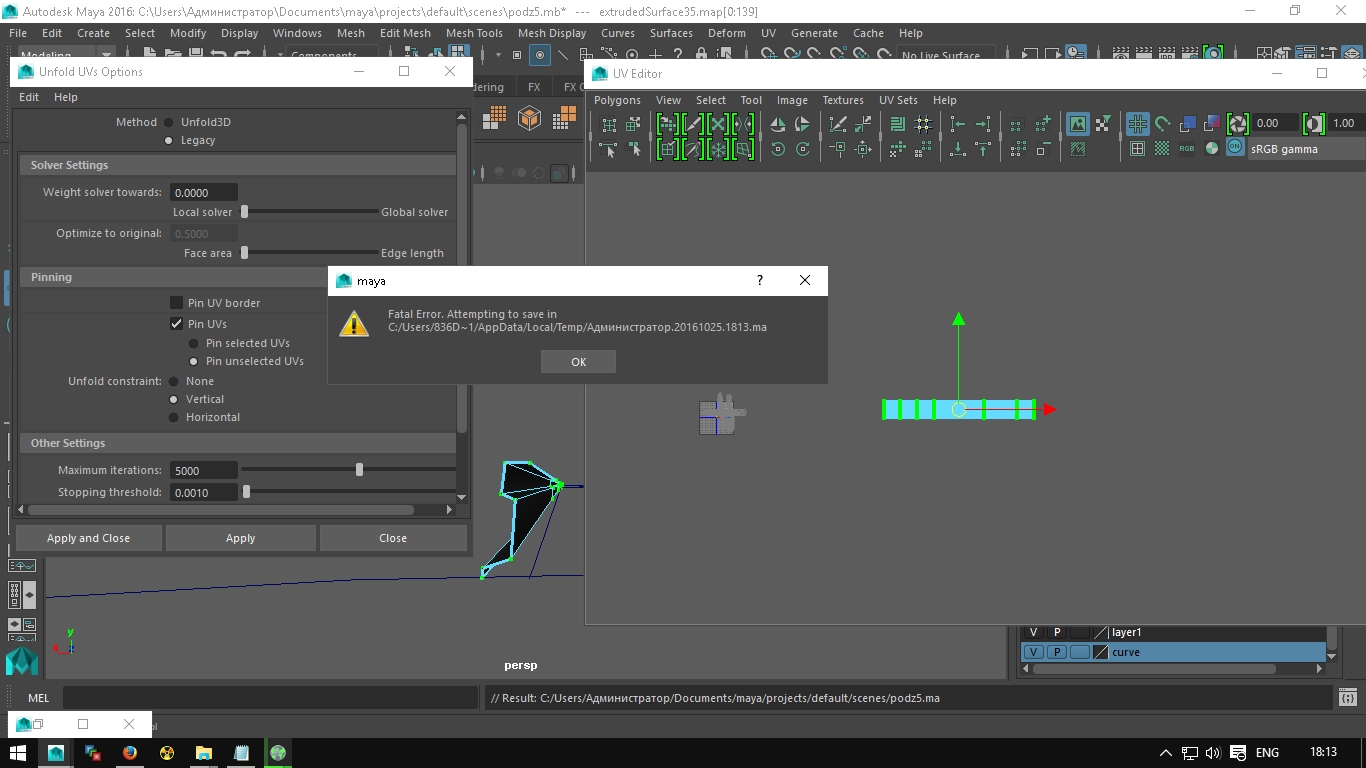Toggle the display image icon in UV Editor
Image resolution: width=1366 pixels, height=768 pixels.
[1077, 124]
